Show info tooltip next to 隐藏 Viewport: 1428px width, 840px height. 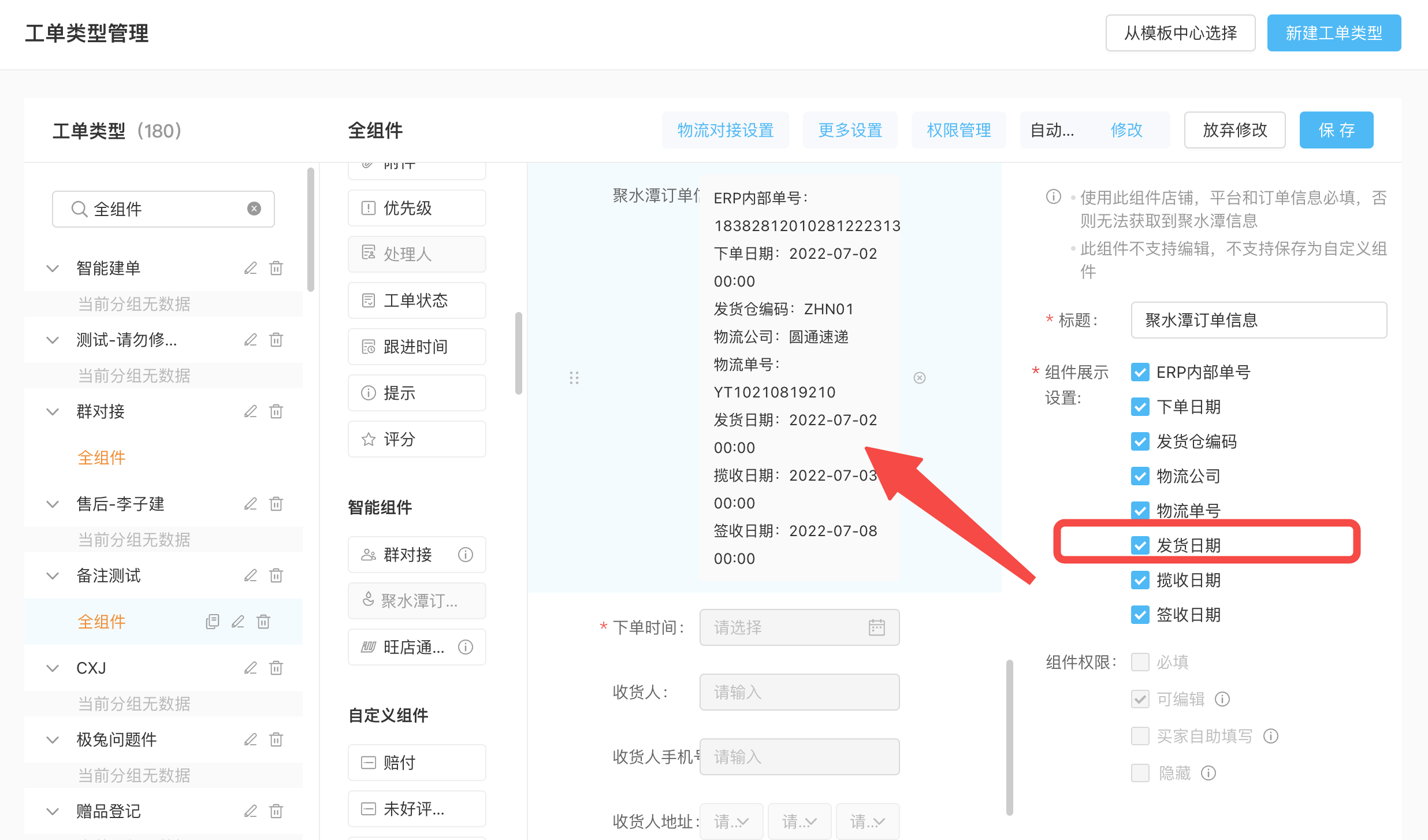(x=1208, y=773)
